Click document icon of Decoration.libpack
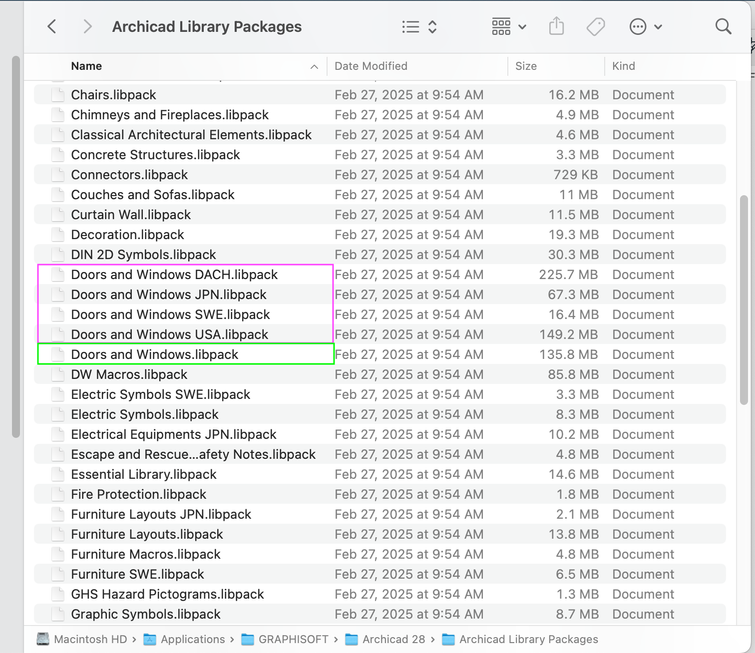 (x=58, y=235)
